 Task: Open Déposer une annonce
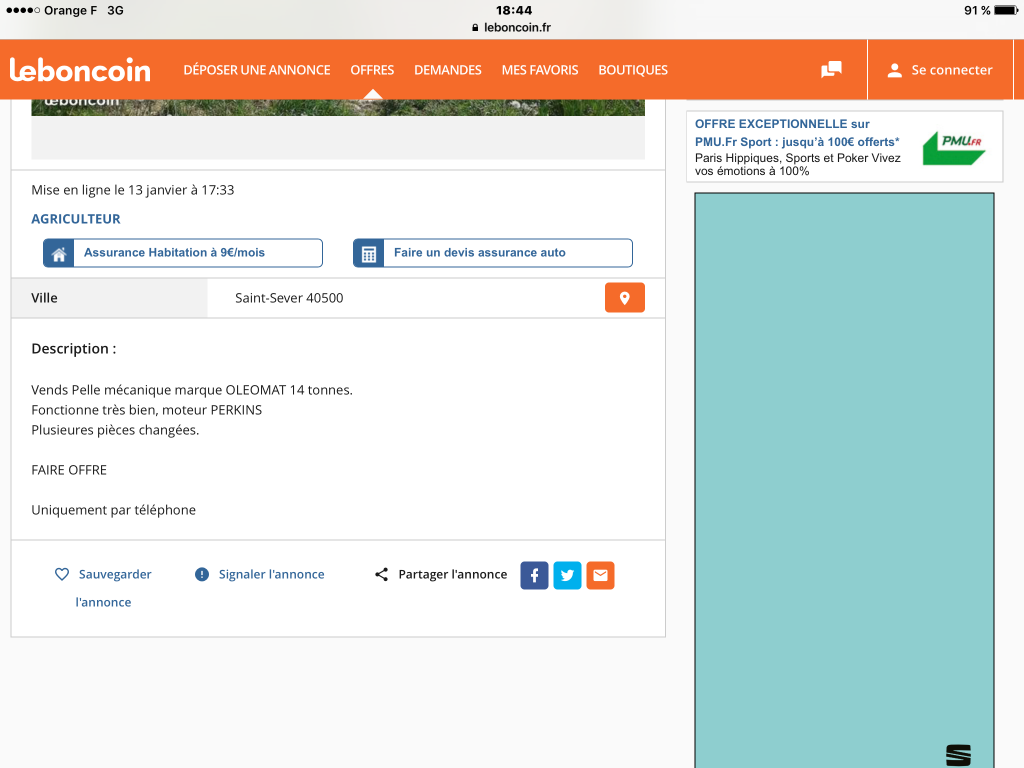coord(257,70)
